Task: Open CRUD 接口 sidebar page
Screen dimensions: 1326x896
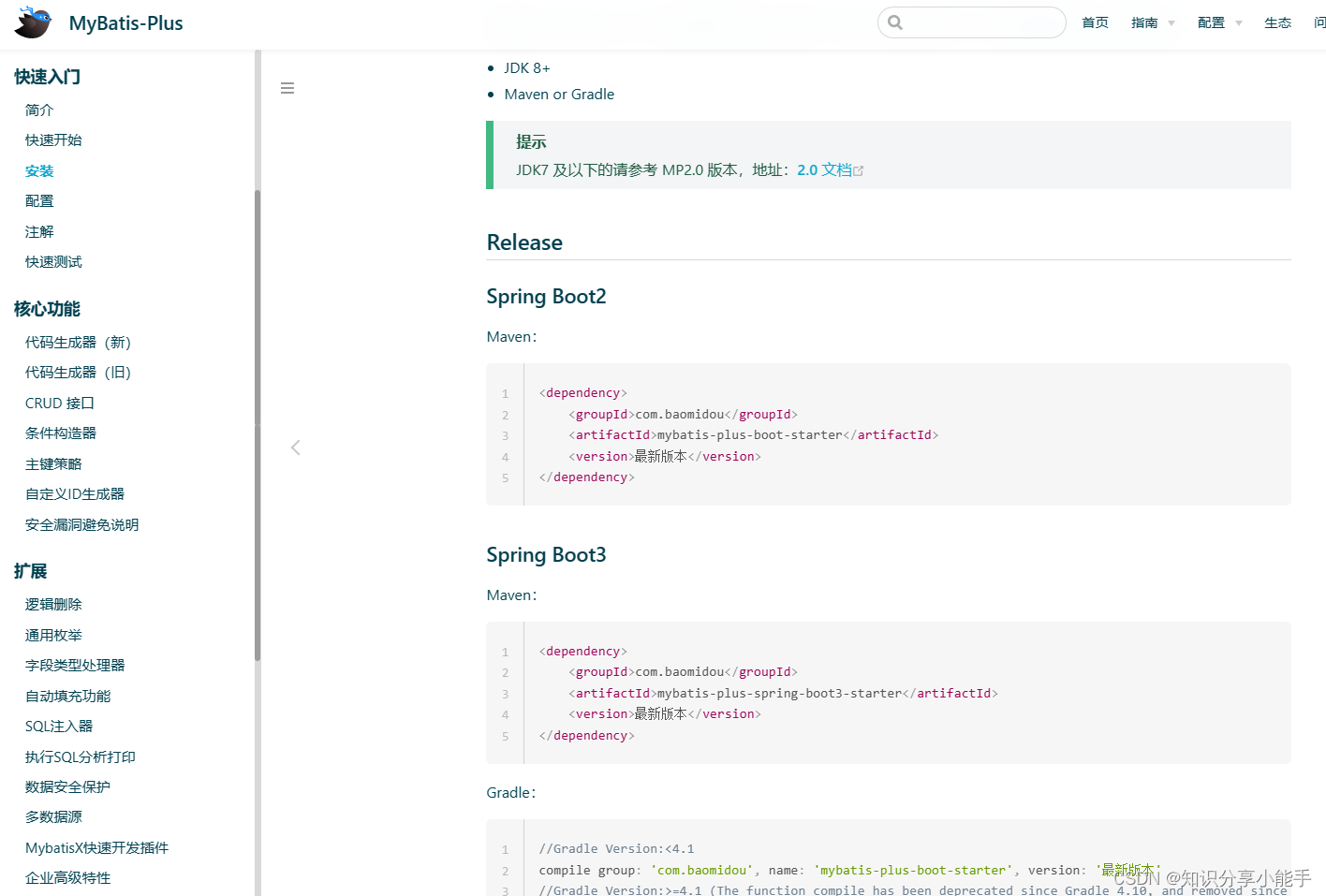Action: (x=60, y=404)
